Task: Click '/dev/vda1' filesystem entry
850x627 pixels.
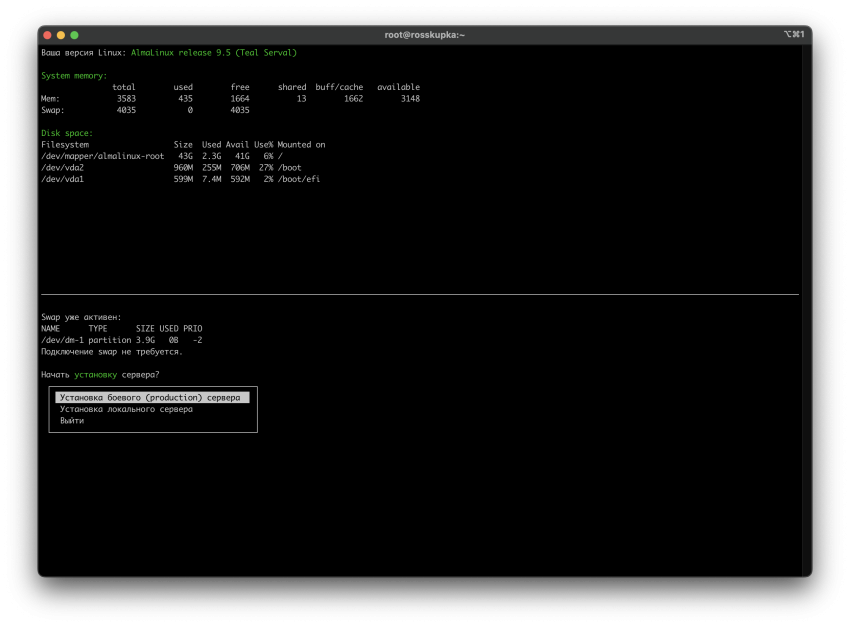Action: [62, 179]
